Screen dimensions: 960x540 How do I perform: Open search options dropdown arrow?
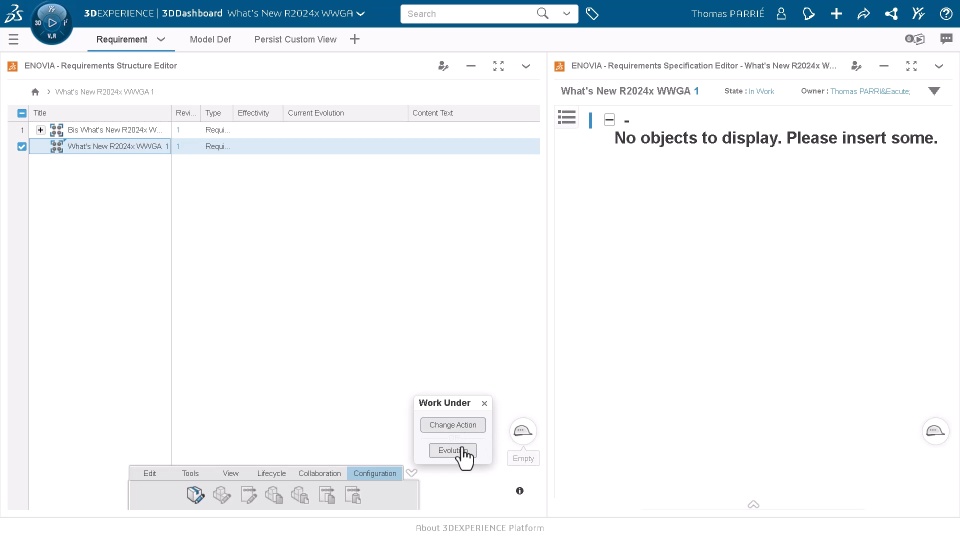point(566,13)
